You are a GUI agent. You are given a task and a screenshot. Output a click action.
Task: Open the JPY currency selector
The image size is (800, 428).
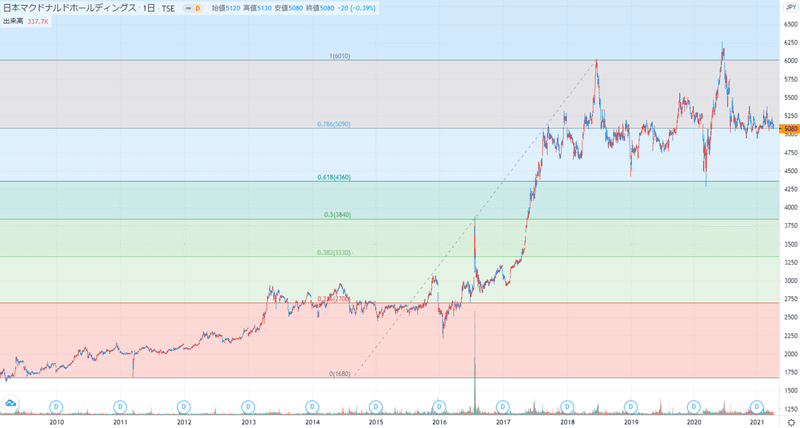pyautogui.click(x=790, y=8)
